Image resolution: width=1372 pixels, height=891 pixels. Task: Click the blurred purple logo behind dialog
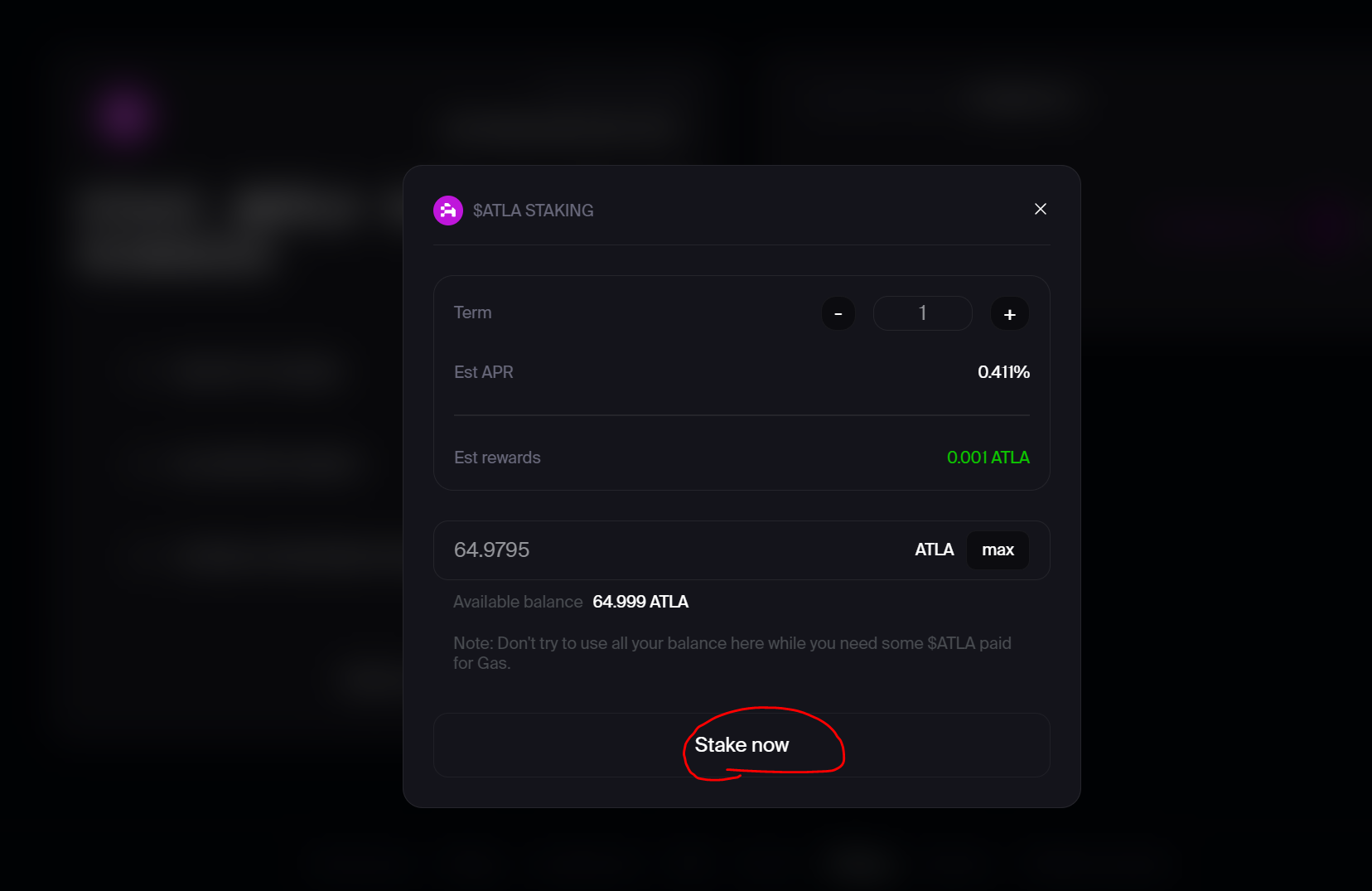(x=124, y=114)
